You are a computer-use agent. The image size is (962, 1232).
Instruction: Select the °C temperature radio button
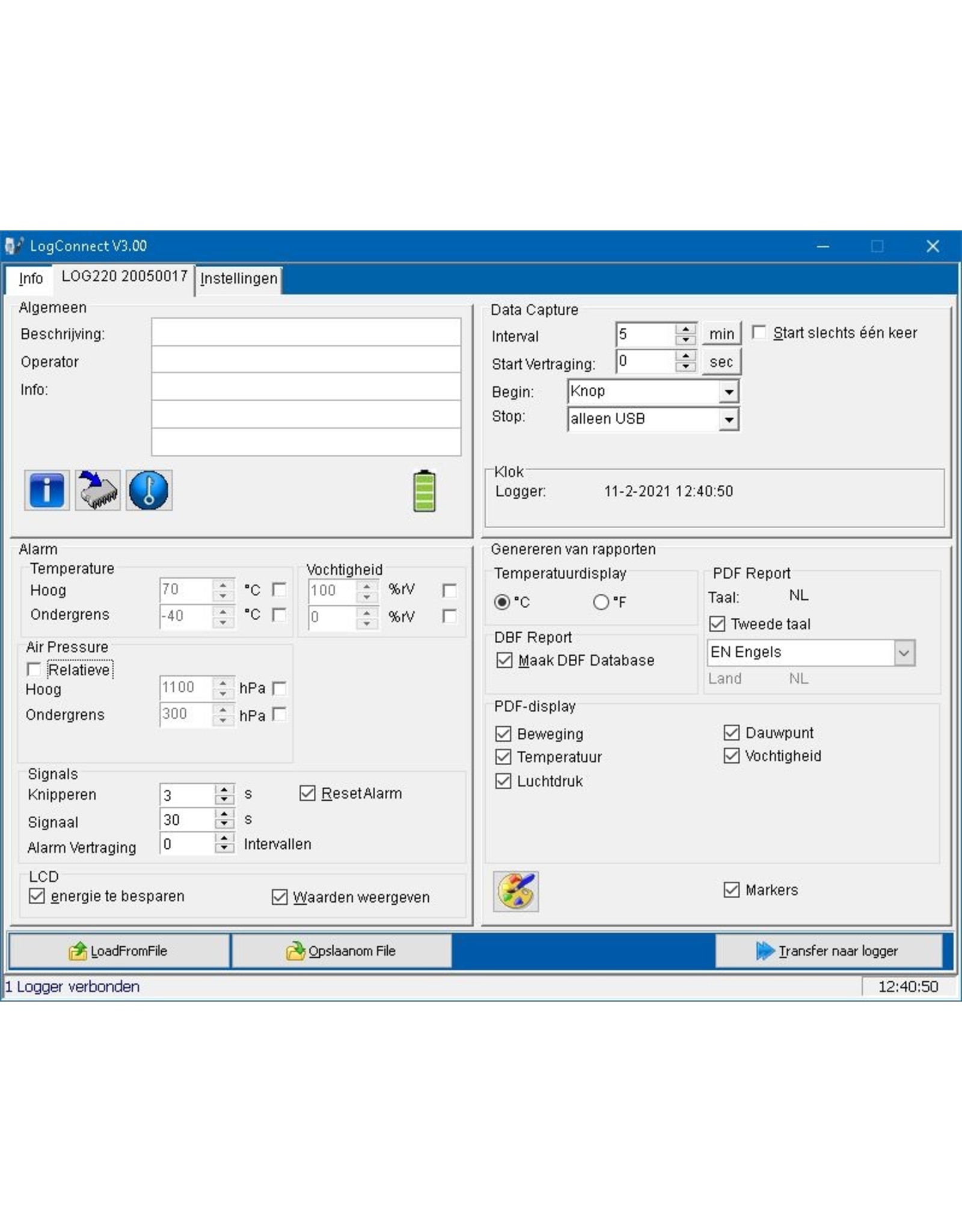pos(502,602)
